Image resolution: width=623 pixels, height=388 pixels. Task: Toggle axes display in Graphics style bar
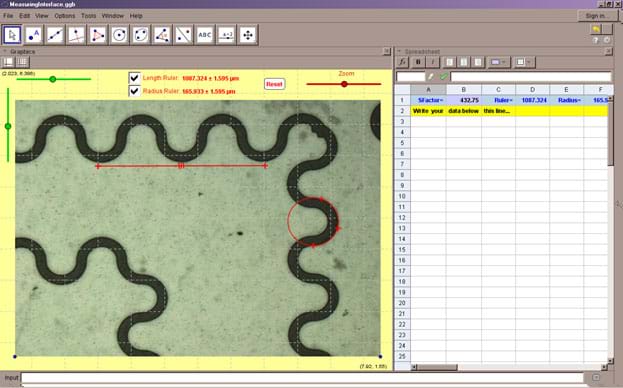(8, 62)
